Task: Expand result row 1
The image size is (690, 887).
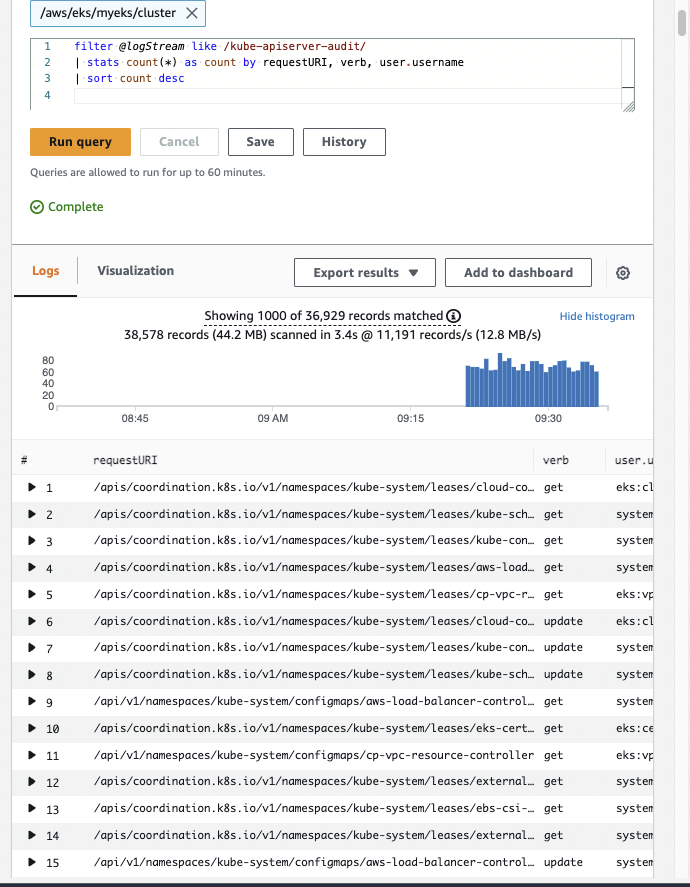Action: (32, 487)
